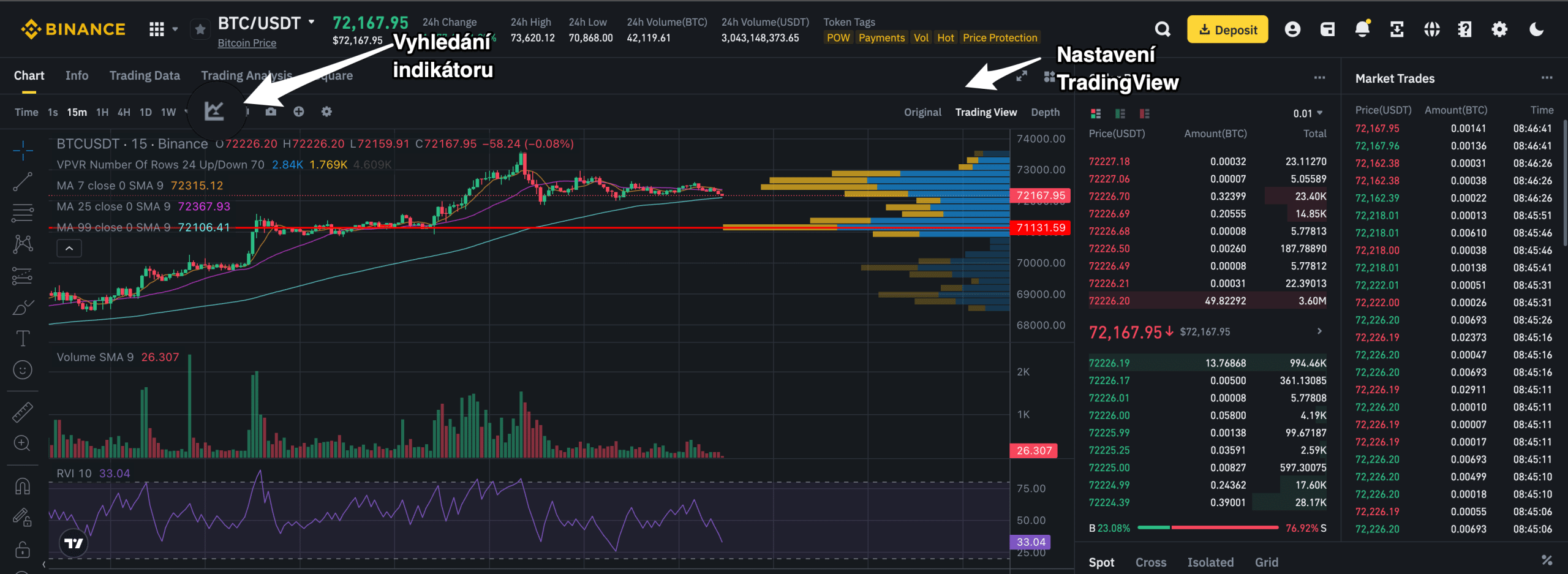Open order book more options menu
Image resolution: width=1568 pixels, height=574 pixels.
tap(1319, 77)
